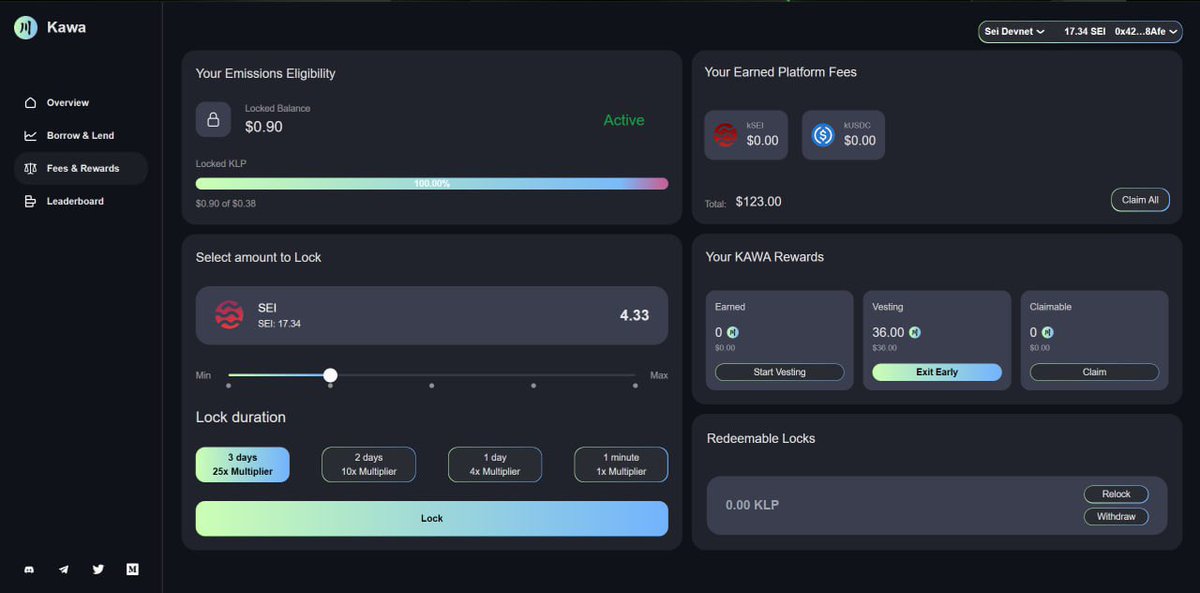Go to the Borrow & Lend page

[x=81, y=136]
